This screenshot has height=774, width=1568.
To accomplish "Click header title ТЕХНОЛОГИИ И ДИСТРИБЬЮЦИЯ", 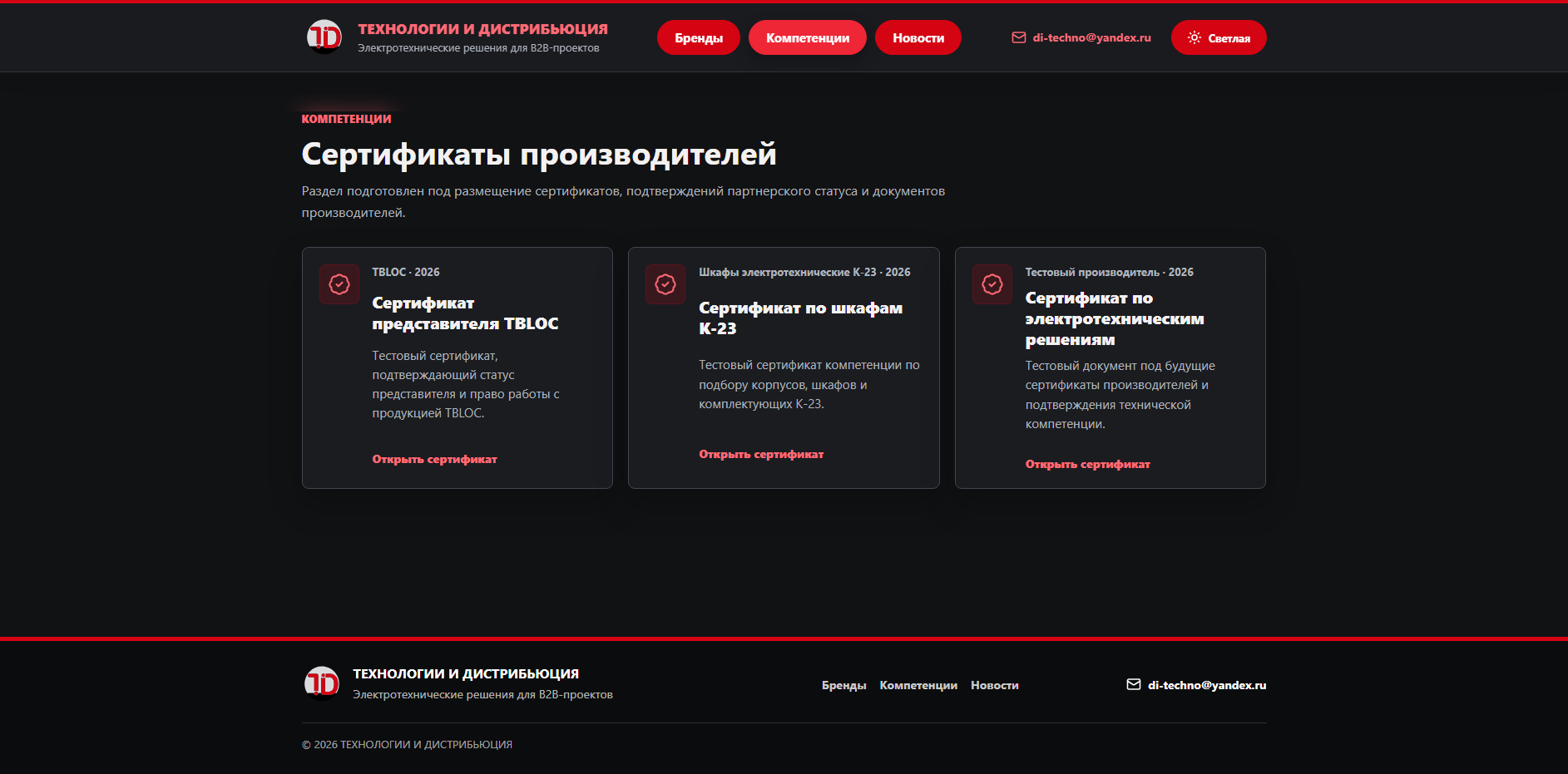I will [x=482, y=29].
